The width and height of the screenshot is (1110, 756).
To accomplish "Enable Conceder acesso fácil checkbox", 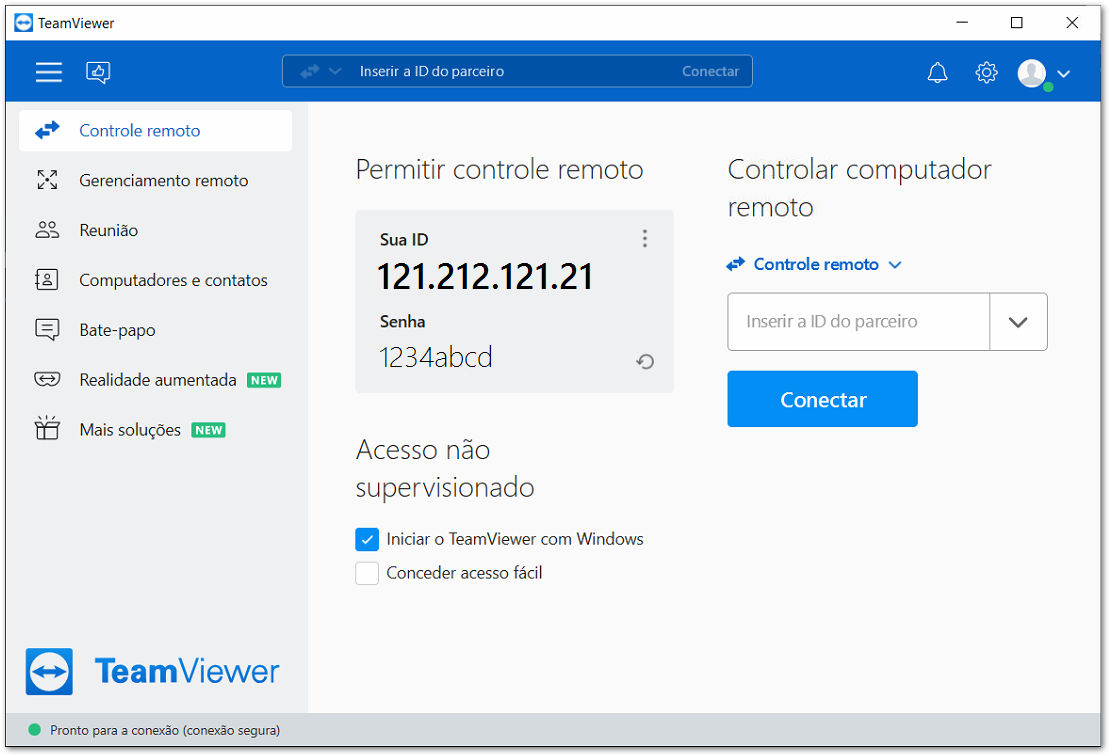I will 367,573.
